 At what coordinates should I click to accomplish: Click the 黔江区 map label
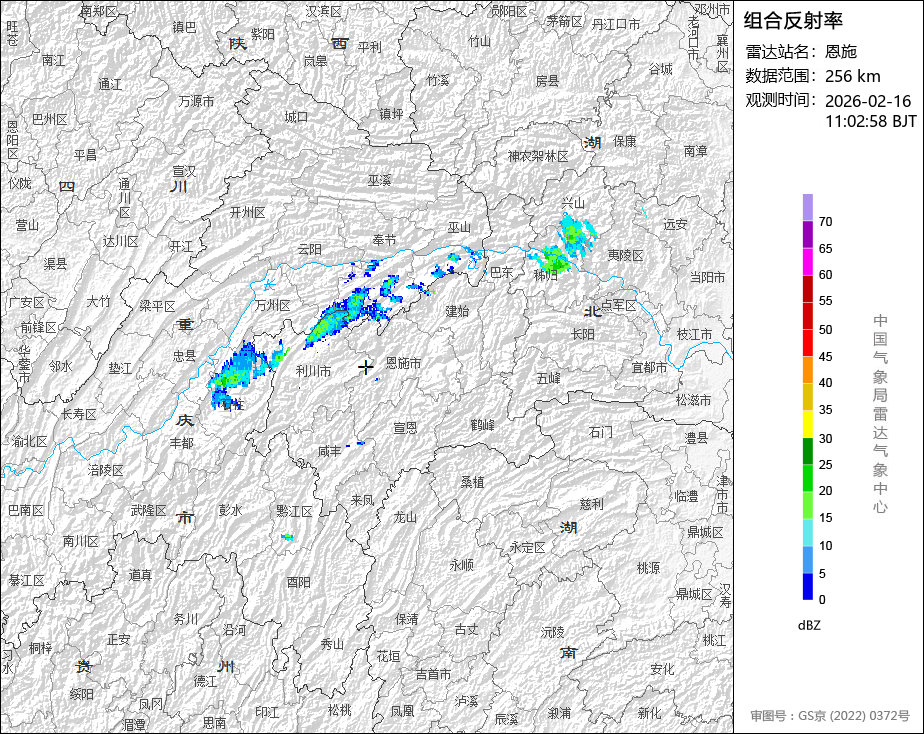[294, 511]
